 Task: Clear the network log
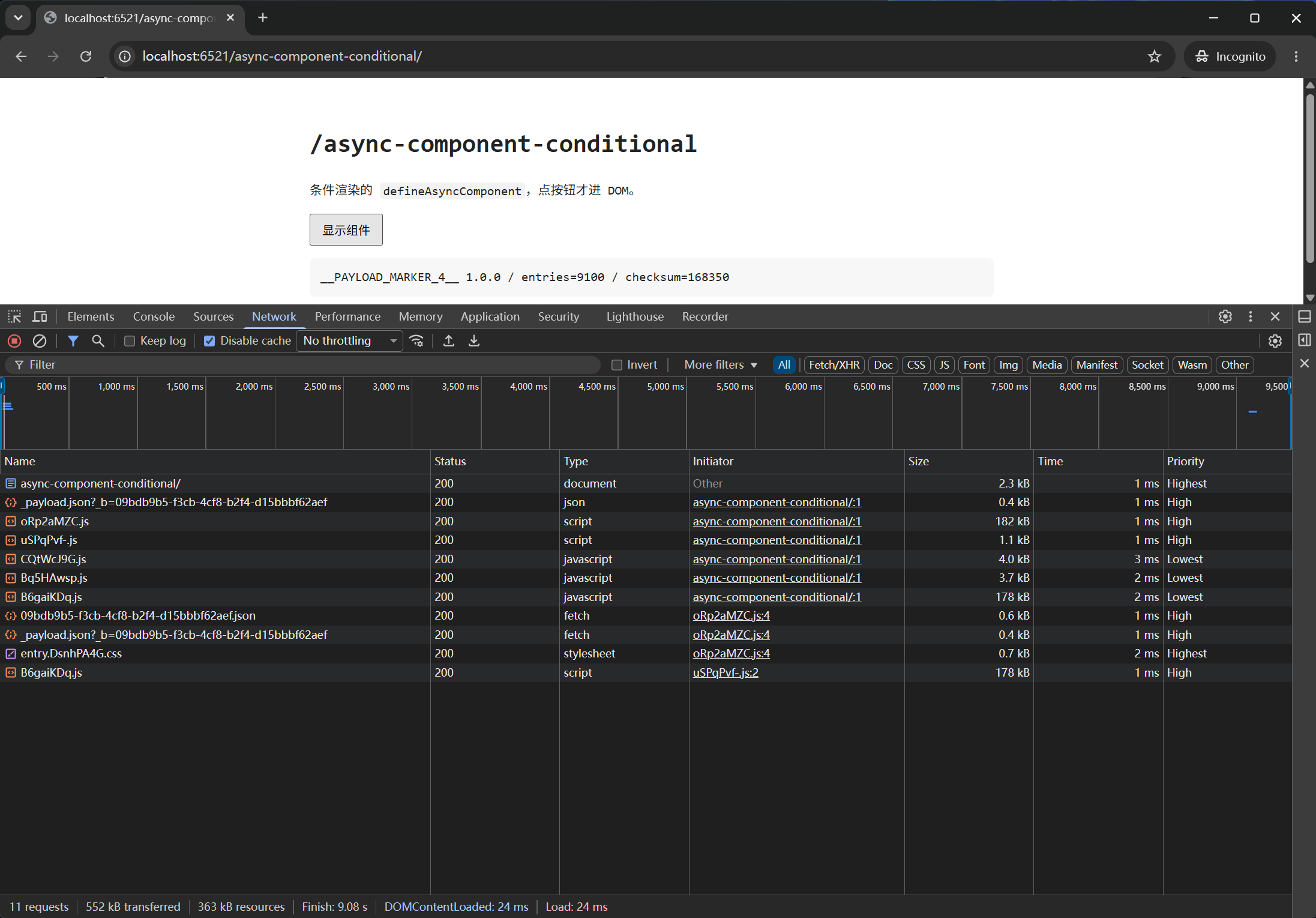pyautogui.click(x=40, y=341)
